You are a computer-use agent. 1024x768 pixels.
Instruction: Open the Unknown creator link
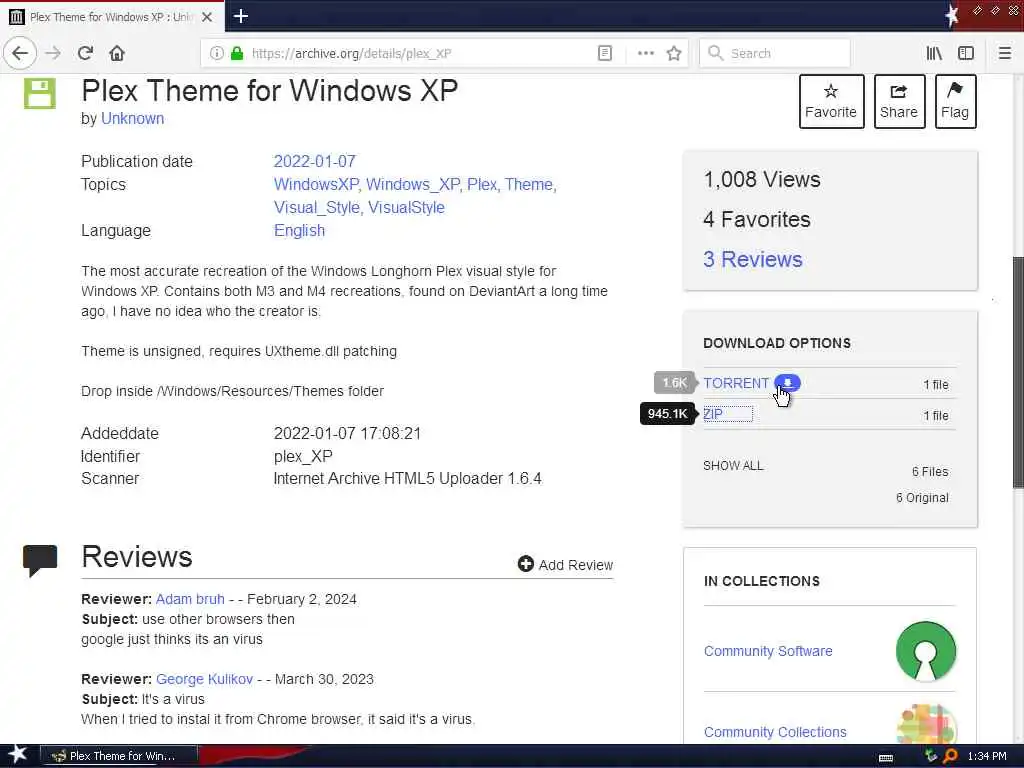(132, 118)
